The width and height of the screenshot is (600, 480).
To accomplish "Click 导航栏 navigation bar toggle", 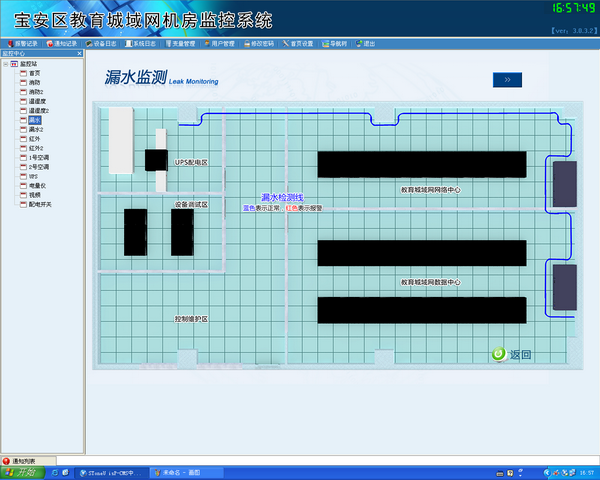I will (x=333, y=44).
